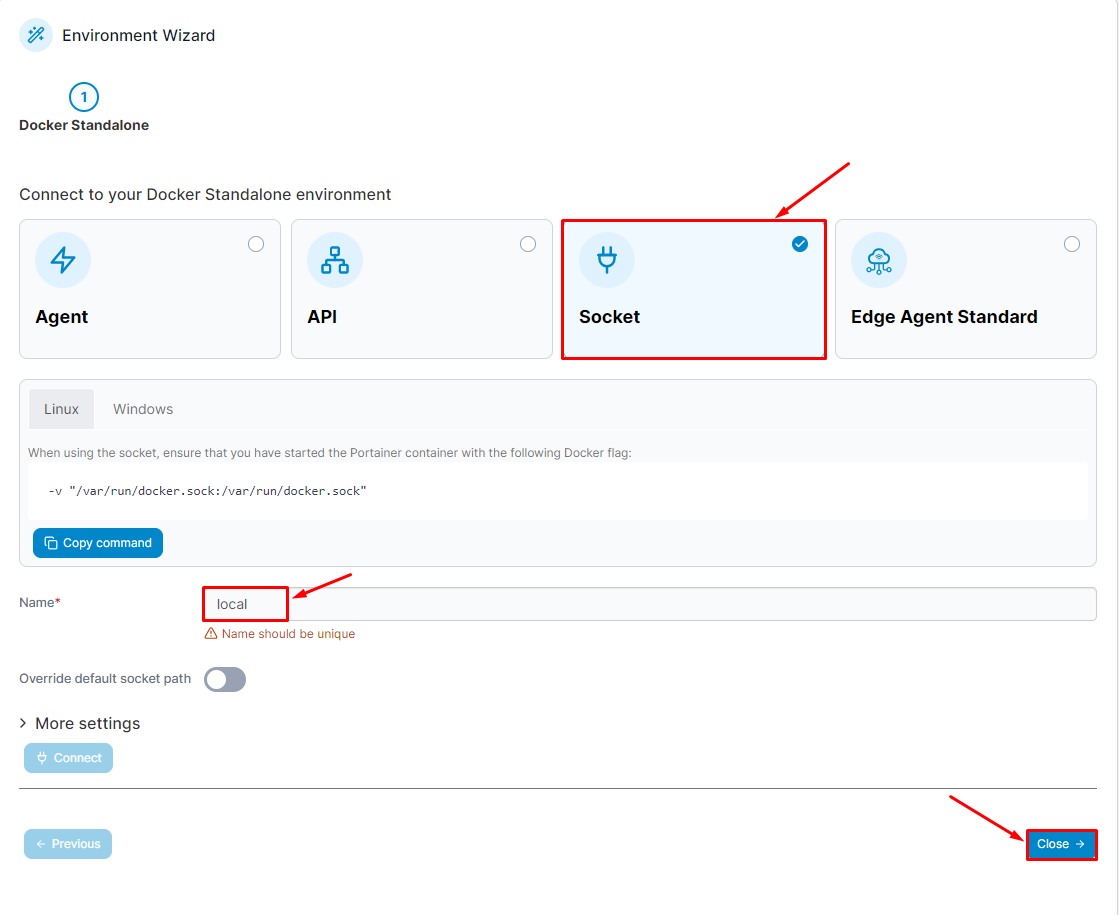This screenshot has width=1119, height=915.
Task: Click the Agent lightning bolt icon
Action: (63, 260)
